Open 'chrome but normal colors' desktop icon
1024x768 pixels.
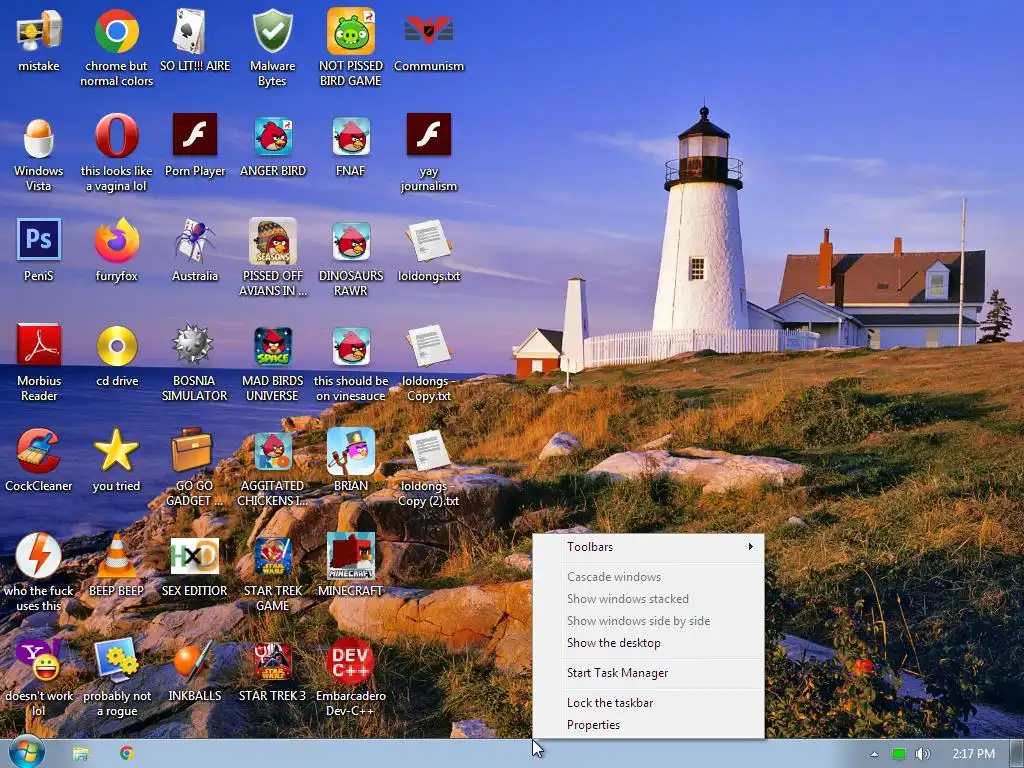[x=116, y=33]
